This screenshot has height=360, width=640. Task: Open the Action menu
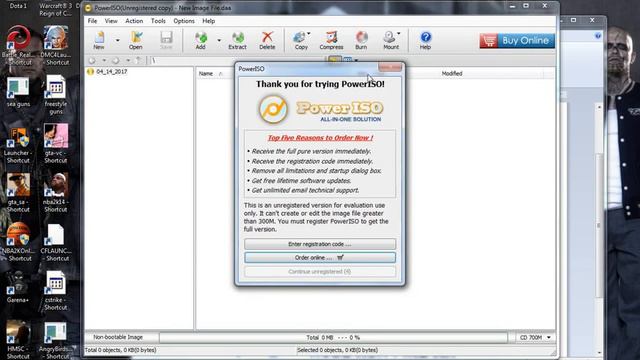pos(134,21)
